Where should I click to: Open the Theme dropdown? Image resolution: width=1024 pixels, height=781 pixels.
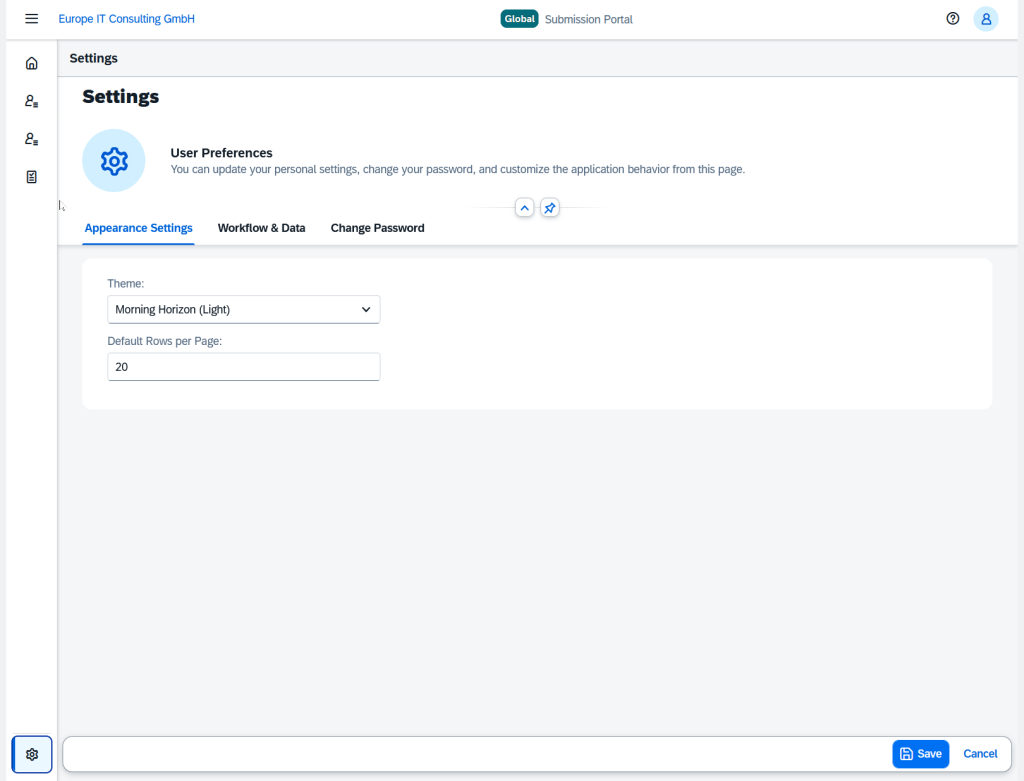(x=244, y=310)
